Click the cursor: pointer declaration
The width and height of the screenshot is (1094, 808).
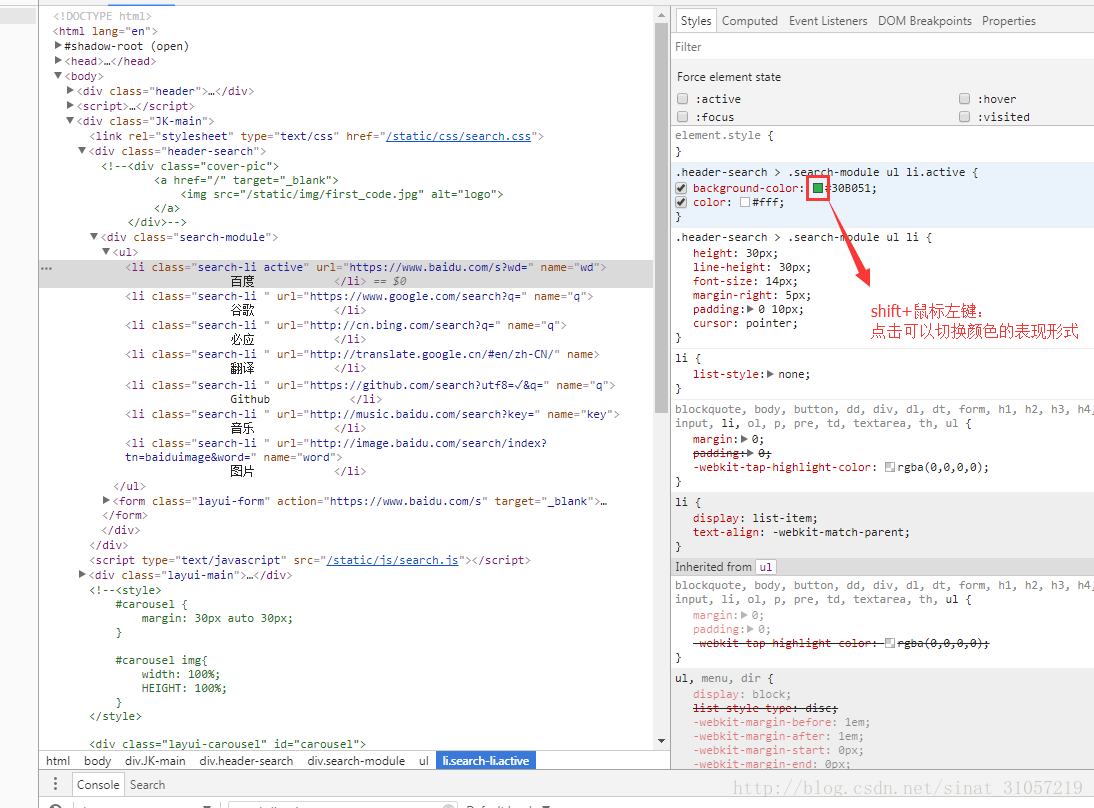coord(744,323)
